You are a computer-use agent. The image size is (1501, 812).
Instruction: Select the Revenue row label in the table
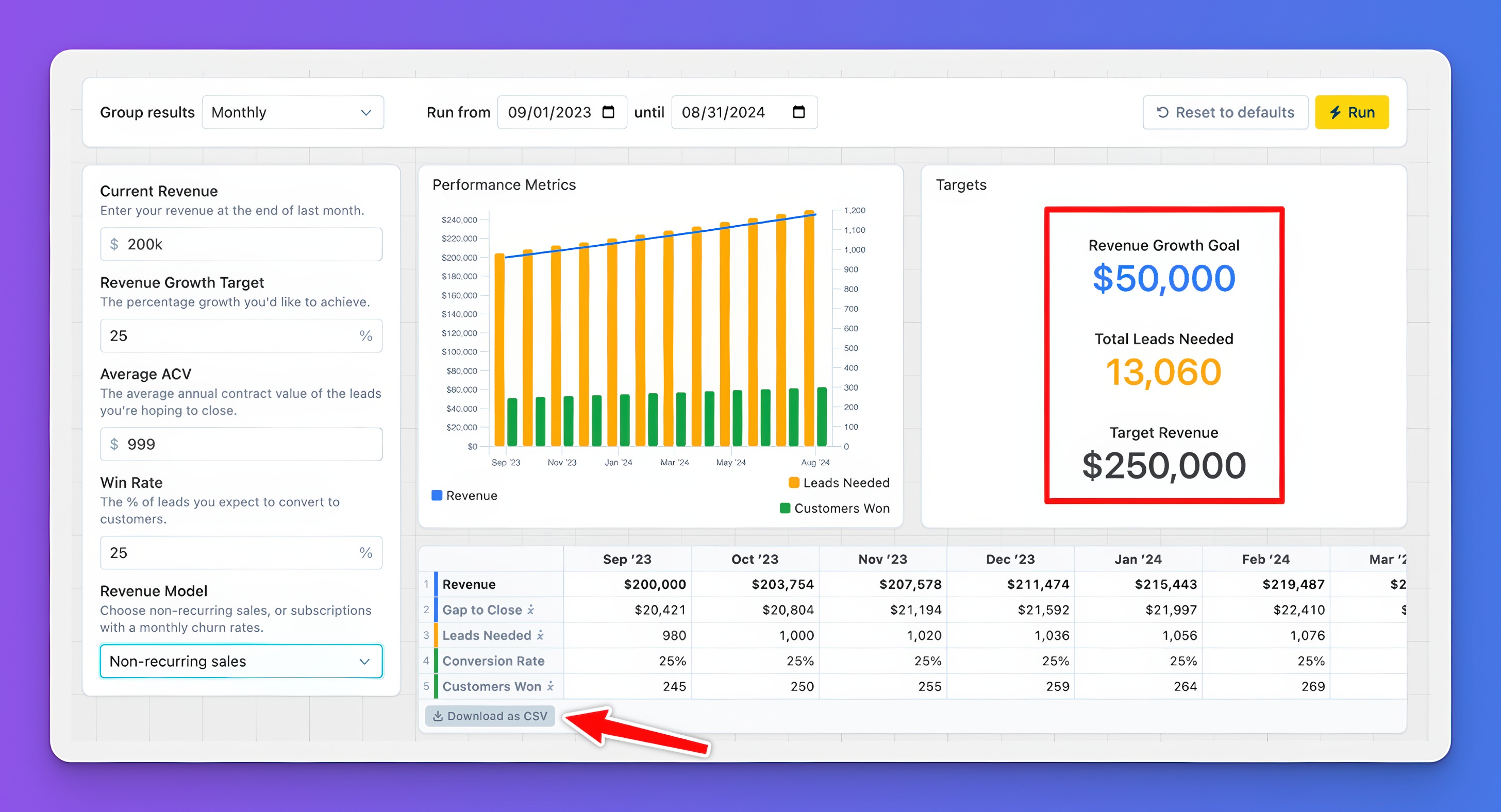[x=469, y=584]
